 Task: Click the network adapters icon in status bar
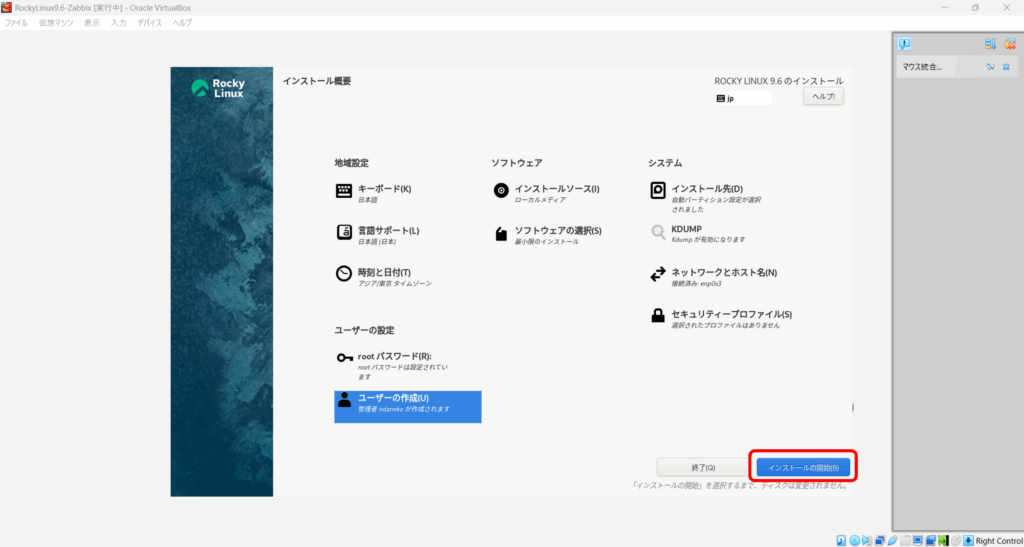pos(880,540)
